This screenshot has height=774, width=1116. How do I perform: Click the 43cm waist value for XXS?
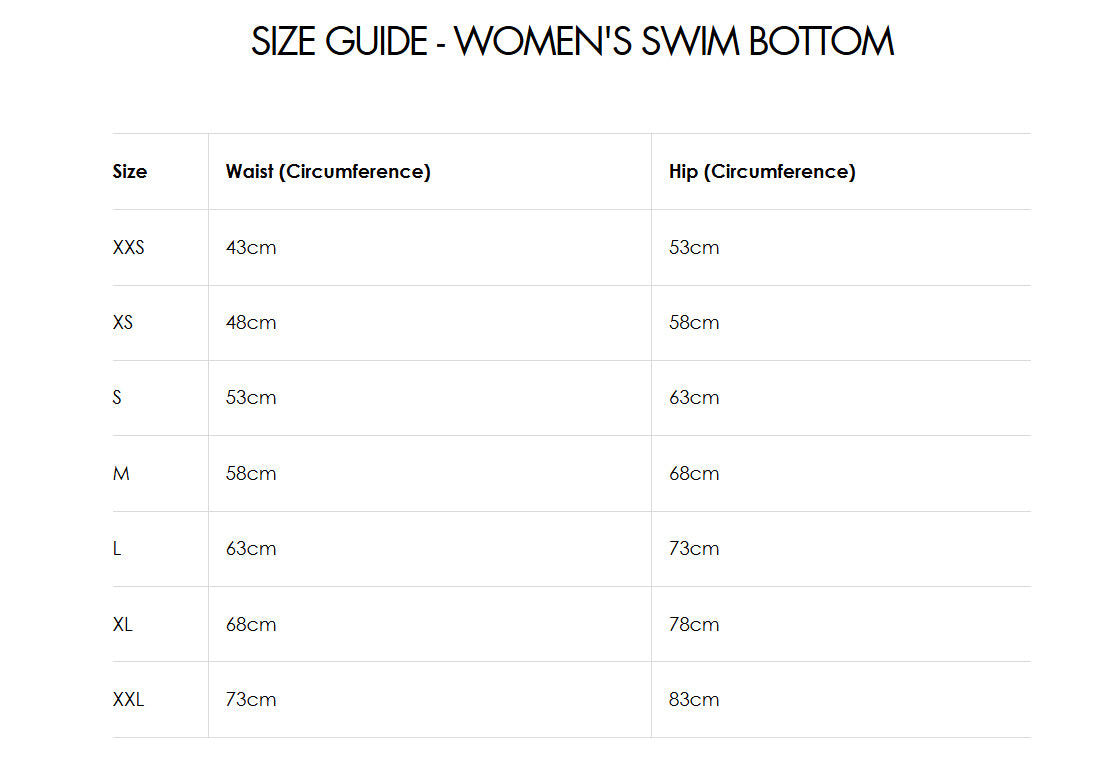pos(251,248)
